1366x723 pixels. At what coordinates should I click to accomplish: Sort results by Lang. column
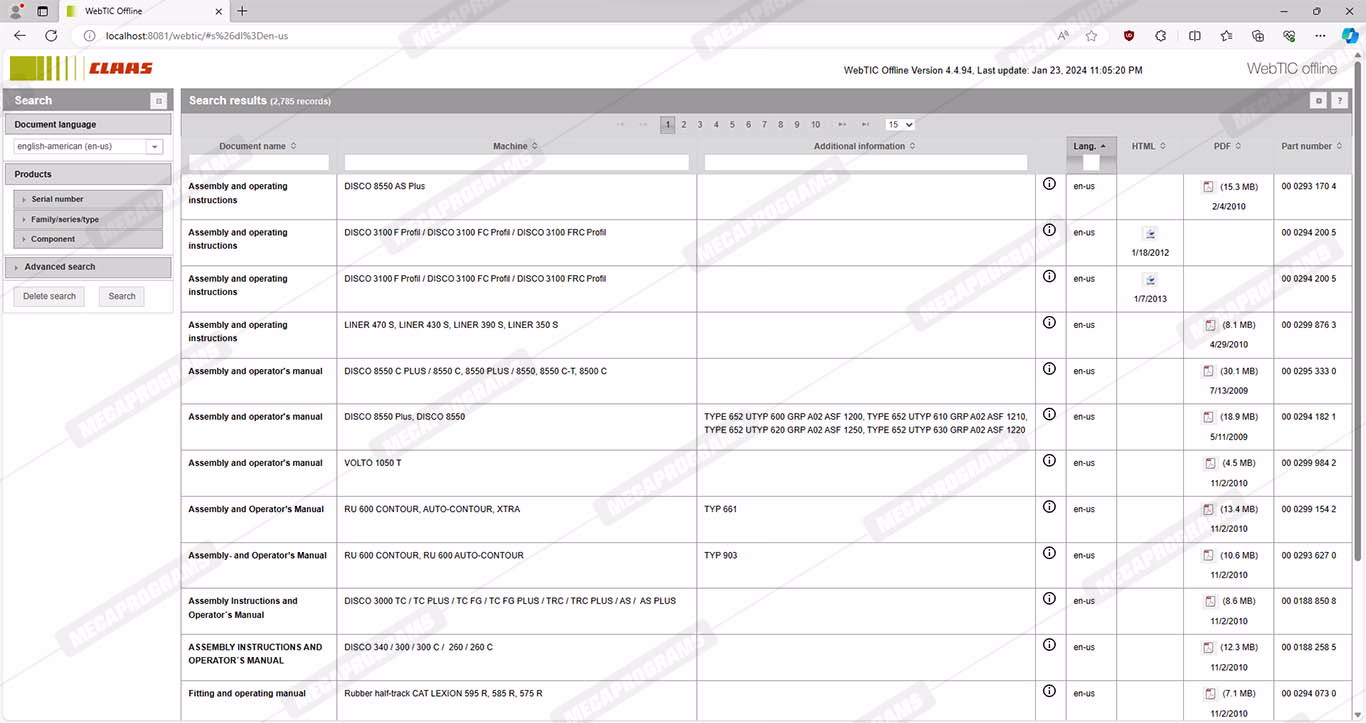click(x=1090, y=146)
